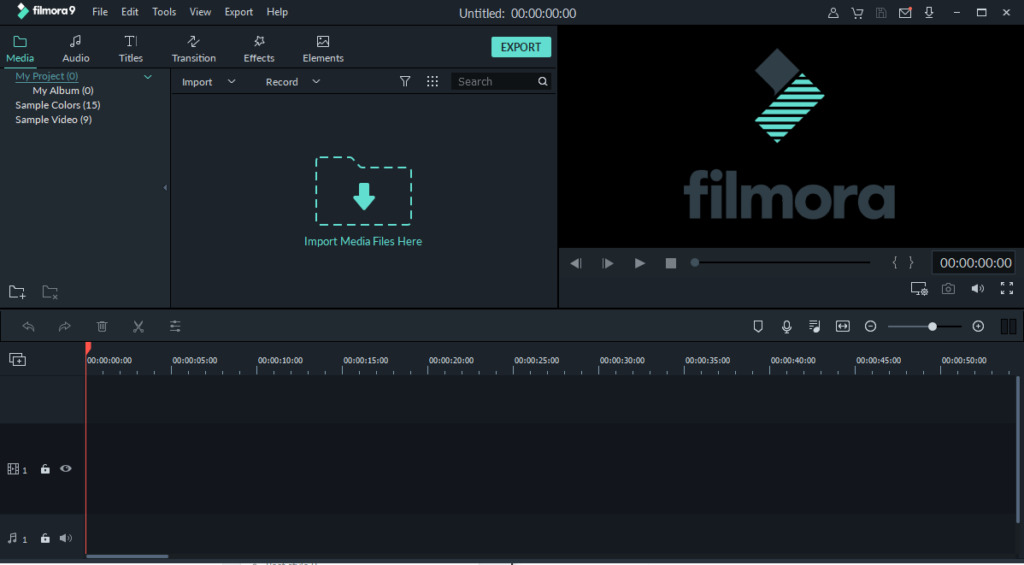Collapse the media library side panel arrow

165,187
